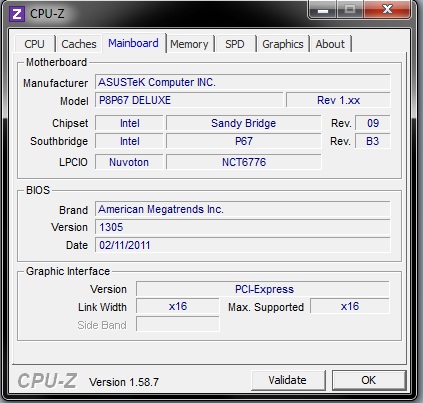The height and width of the screenshot is (403, 423).
Task: Click the BIOS date 02/11/2011 field
Action: [x=242, y=245]
